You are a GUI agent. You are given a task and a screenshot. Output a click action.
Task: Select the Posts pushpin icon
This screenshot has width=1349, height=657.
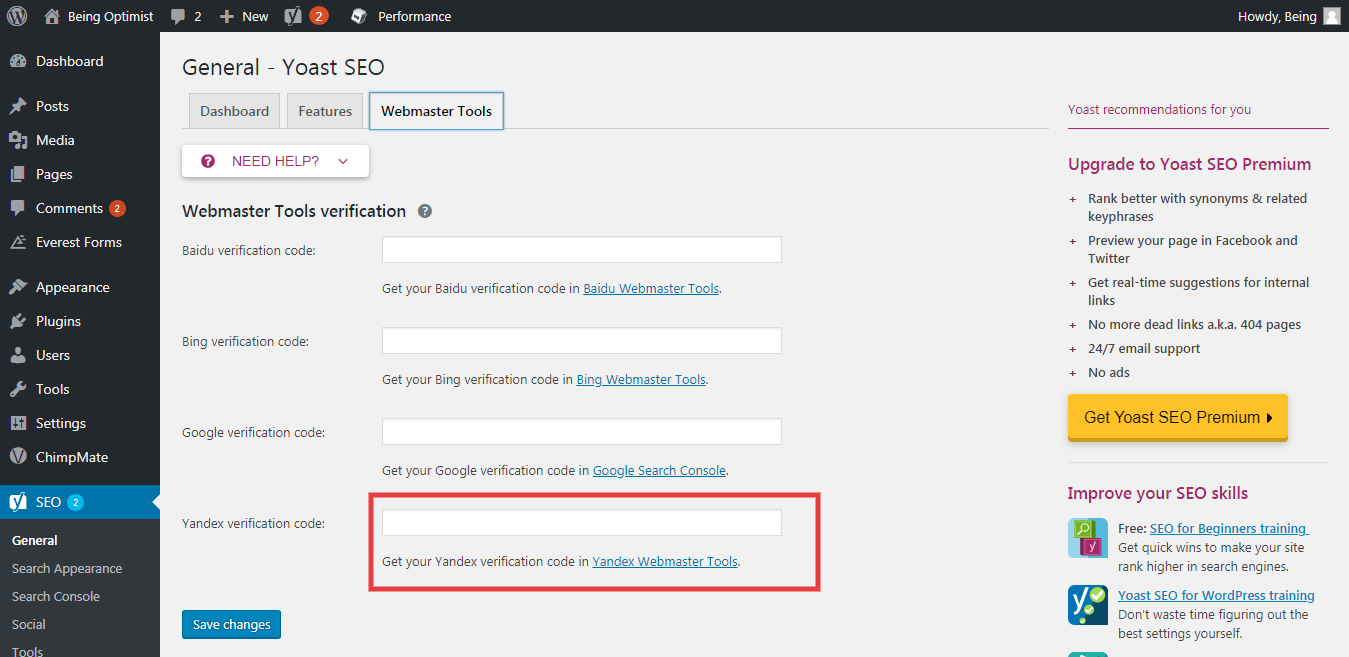point(17,105)
